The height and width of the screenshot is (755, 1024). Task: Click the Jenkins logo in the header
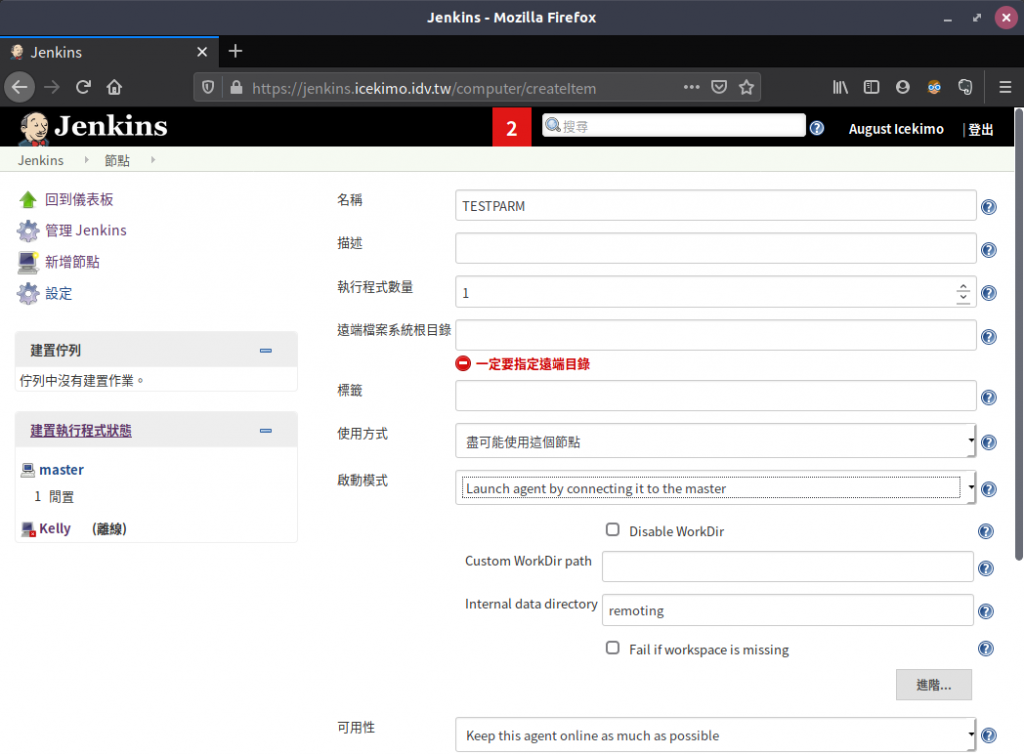click(x=93, y=127)
